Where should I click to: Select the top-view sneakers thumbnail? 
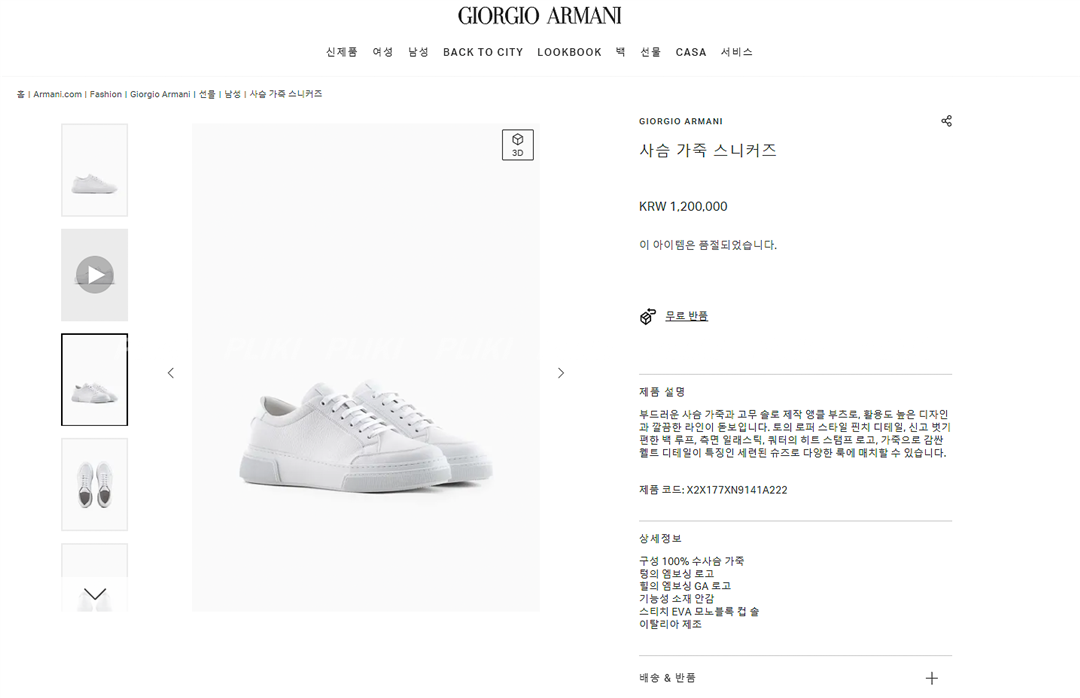[x=94, y=484]
